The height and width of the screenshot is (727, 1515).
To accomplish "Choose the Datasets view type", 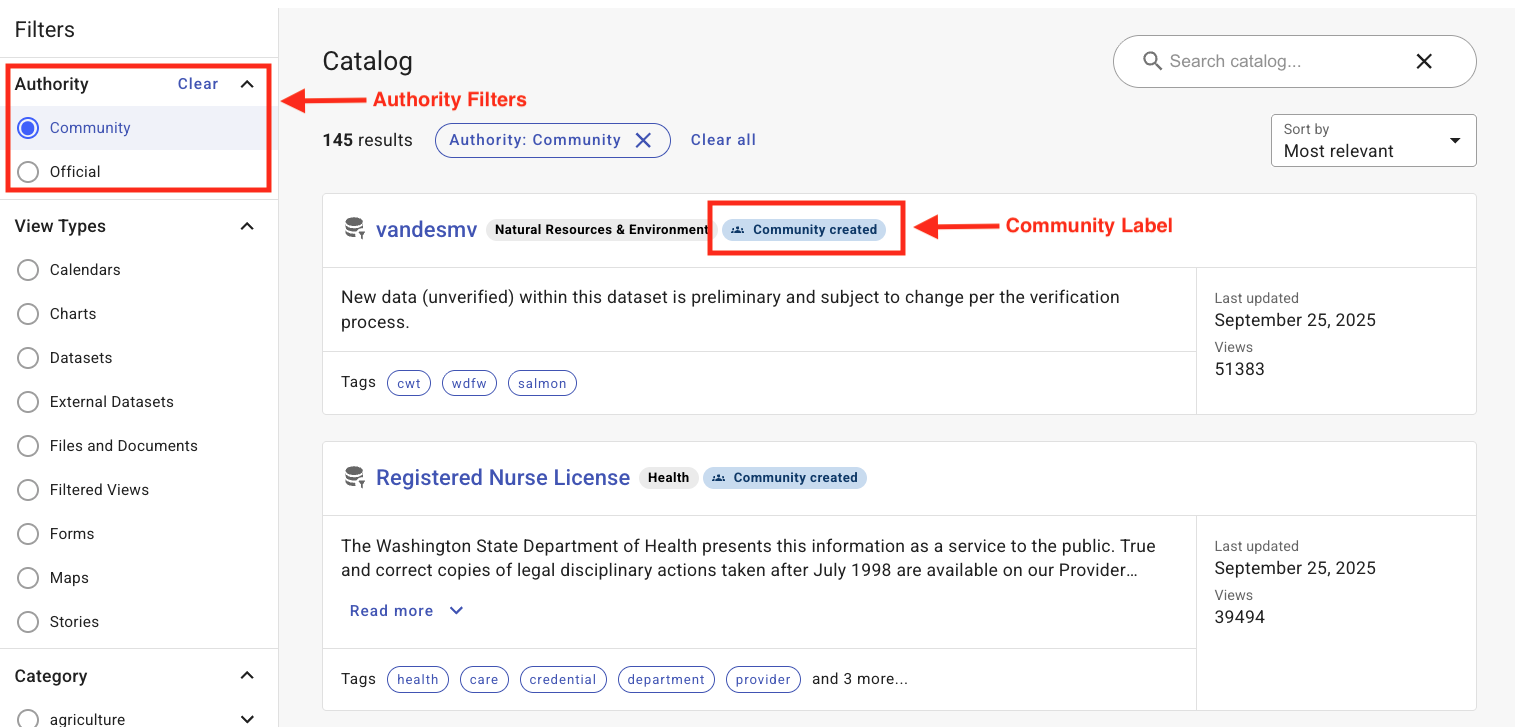I will point(28,358).
